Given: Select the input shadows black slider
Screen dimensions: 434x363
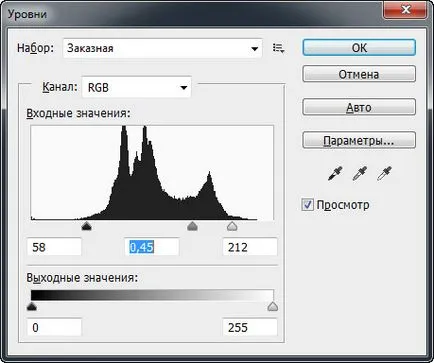Looking at the screenshot, I should tap(86, 226).
